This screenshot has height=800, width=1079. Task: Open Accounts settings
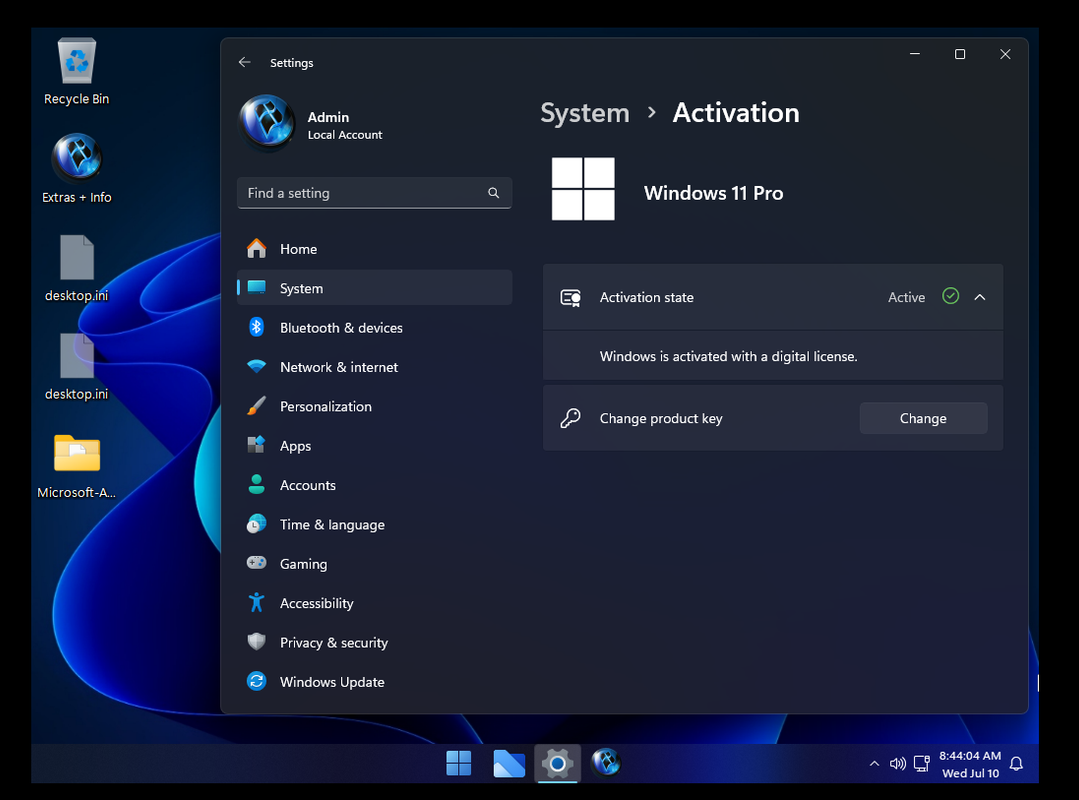(374, 485)
